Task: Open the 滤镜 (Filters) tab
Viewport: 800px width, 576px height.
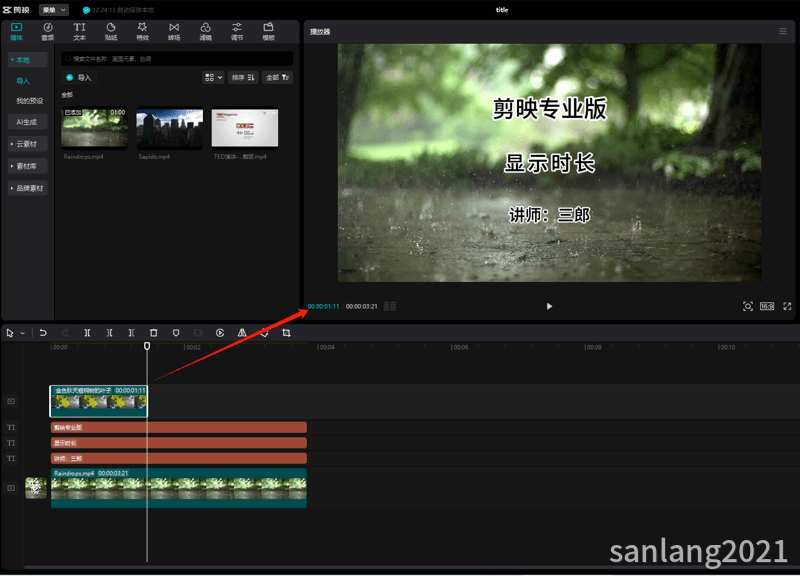Action: (205, 31)
